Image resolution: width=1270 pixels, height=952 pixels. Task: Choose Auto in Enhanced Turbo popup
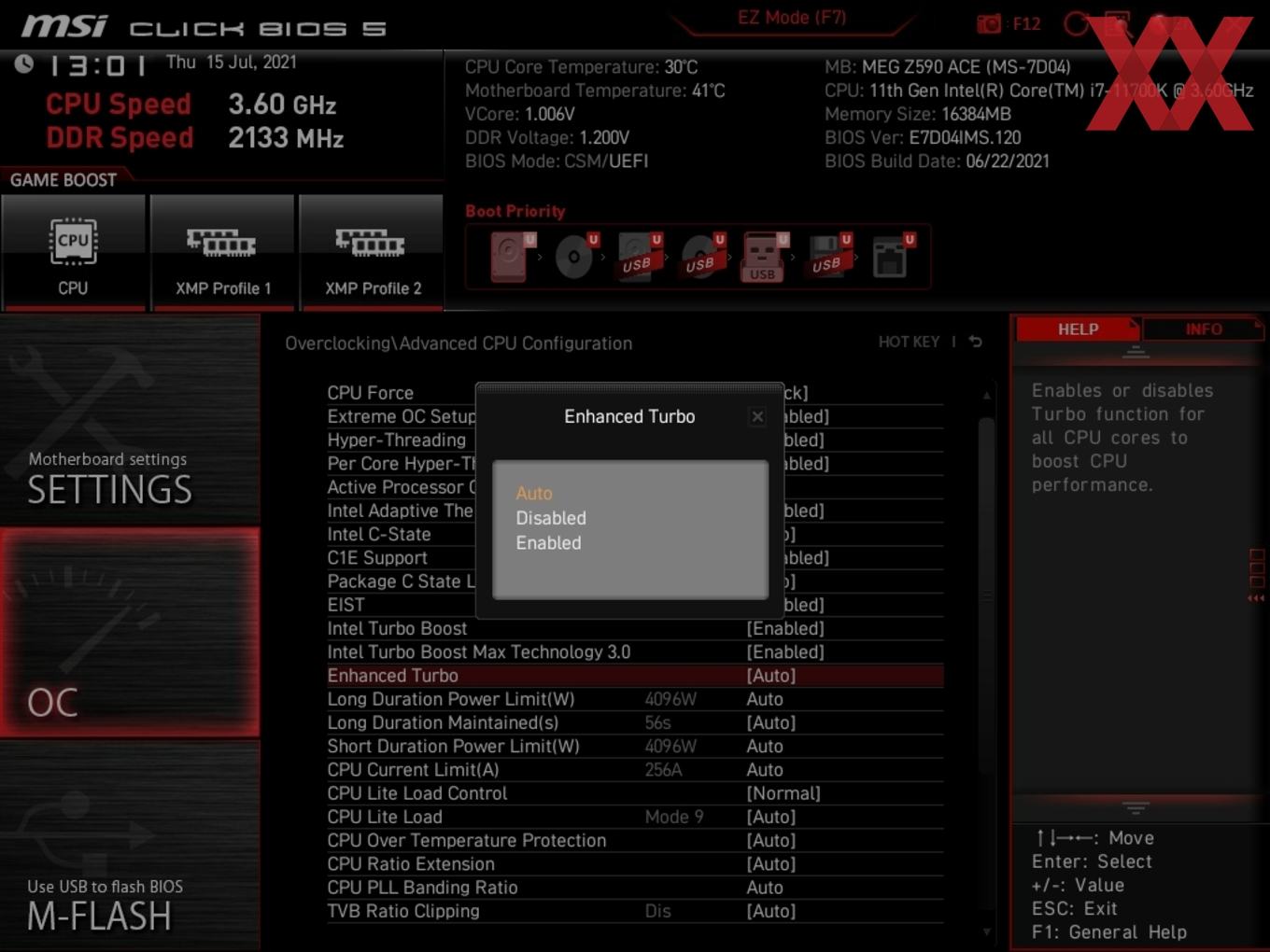click(534, 493)
